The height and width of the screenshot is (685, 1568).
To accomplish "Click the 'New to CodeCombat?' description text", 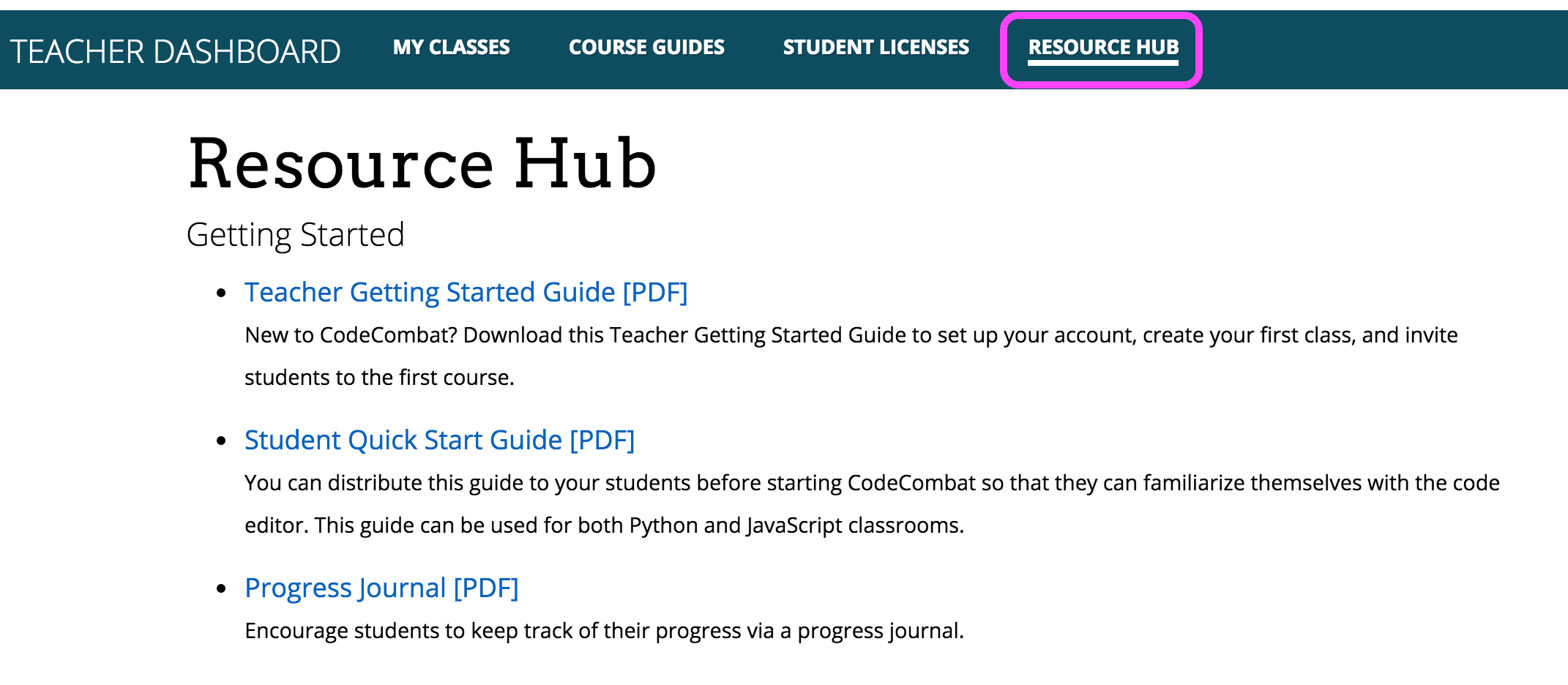I will coord(851,335).
